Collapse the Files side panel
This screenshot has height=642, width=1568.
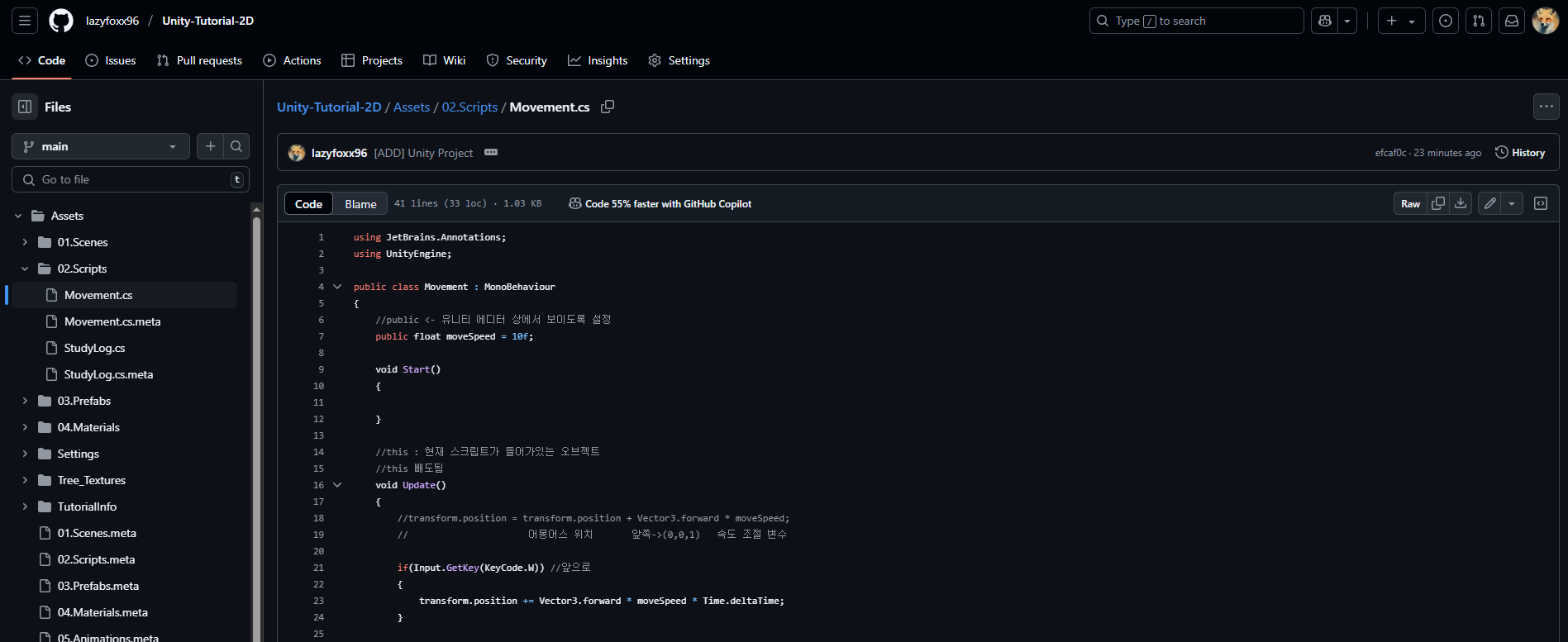click(25, 107)
